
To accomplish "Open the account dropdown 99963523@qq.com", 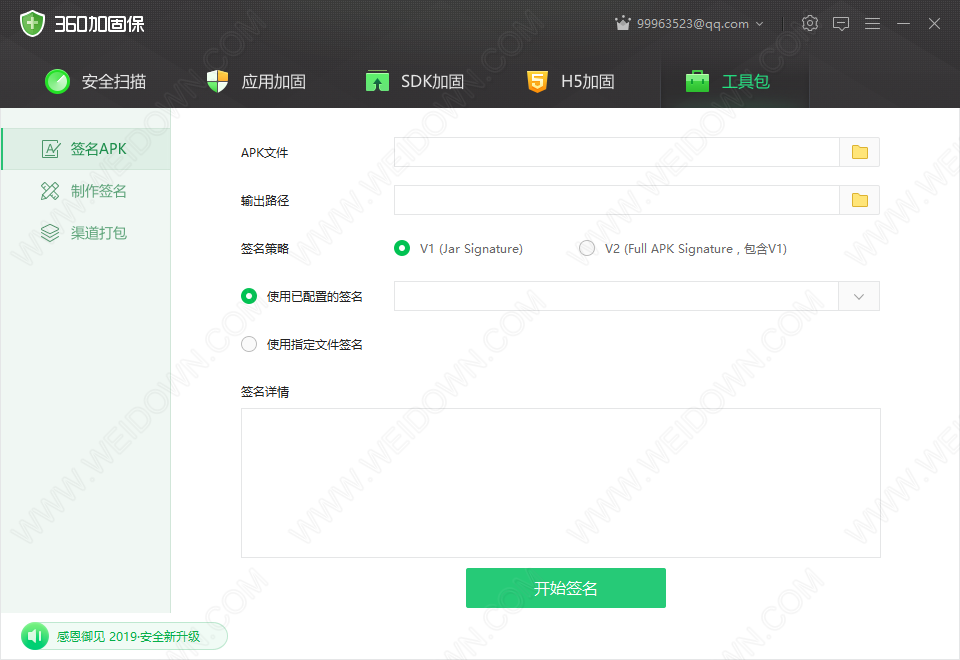I will click(700, 24).
